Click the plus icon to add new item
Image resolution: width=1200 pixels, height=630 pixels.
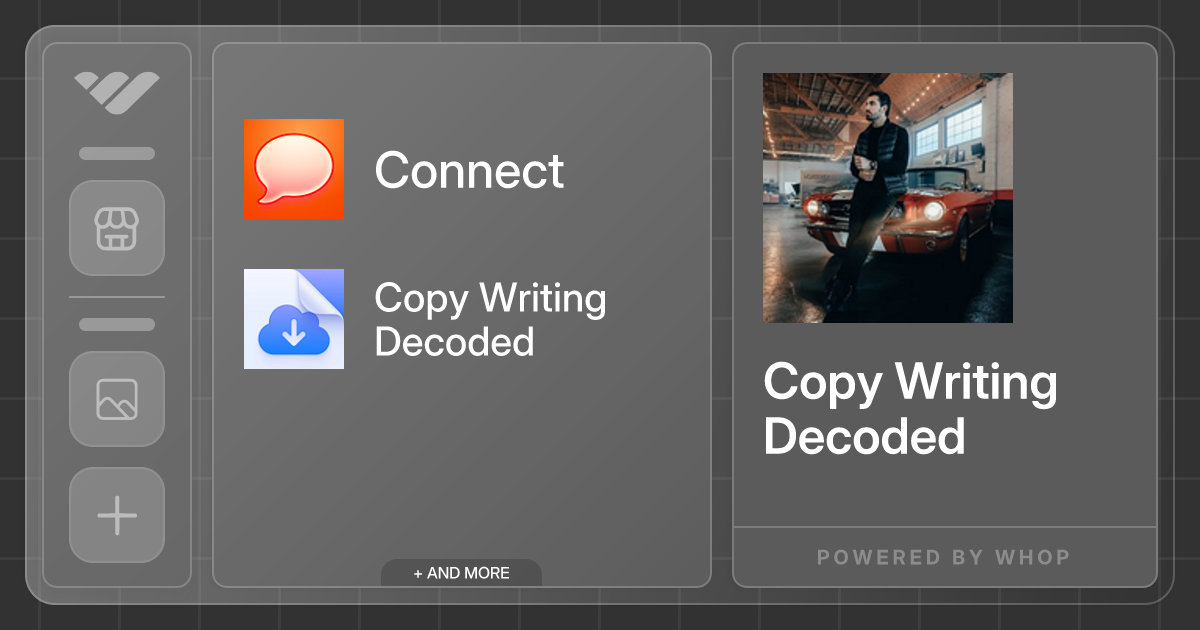click(x=117, y=515)
